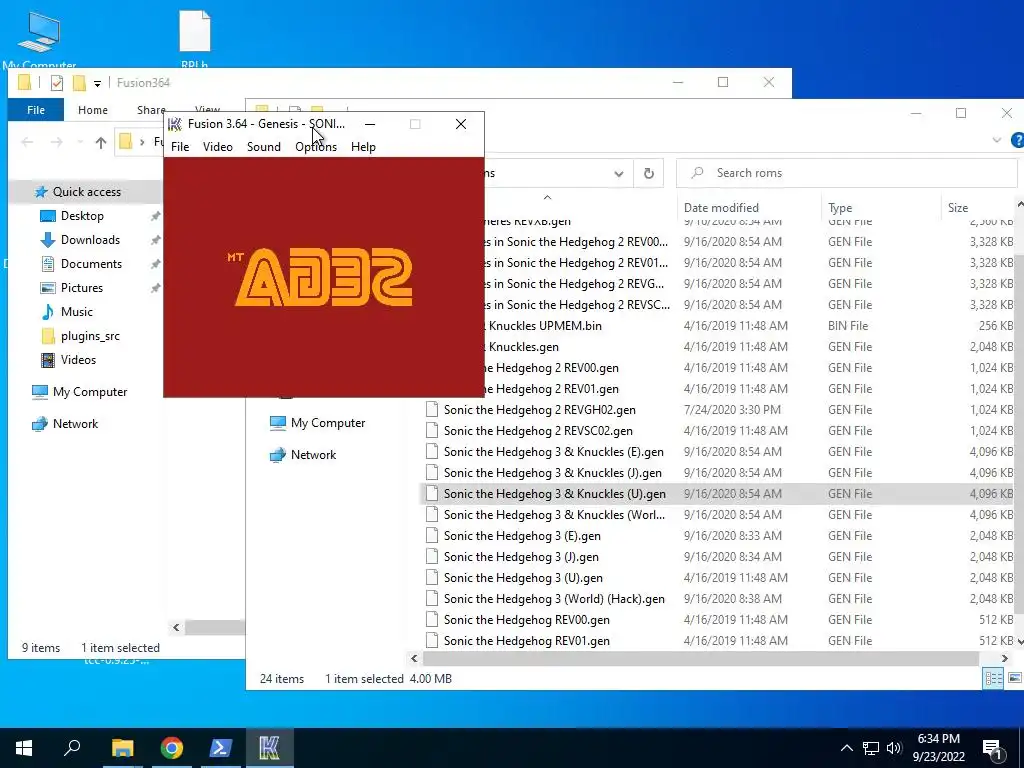
Task: Select Sonic the Hedgehog 3 & Knuckles (U).gen
Action: point(554,494)
